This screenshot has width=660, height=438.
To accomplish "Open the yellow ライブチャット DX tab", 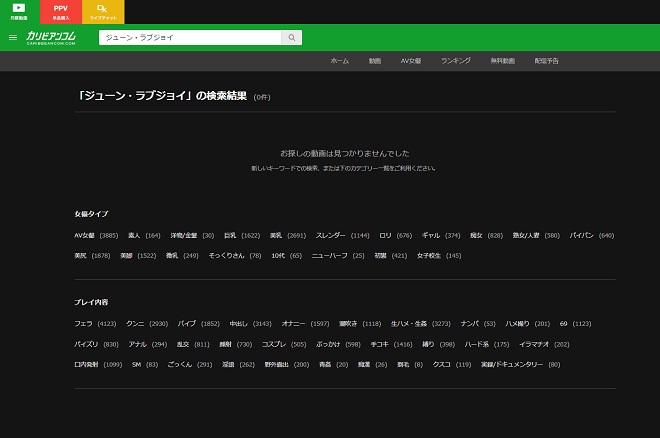I will coord(103,12).
